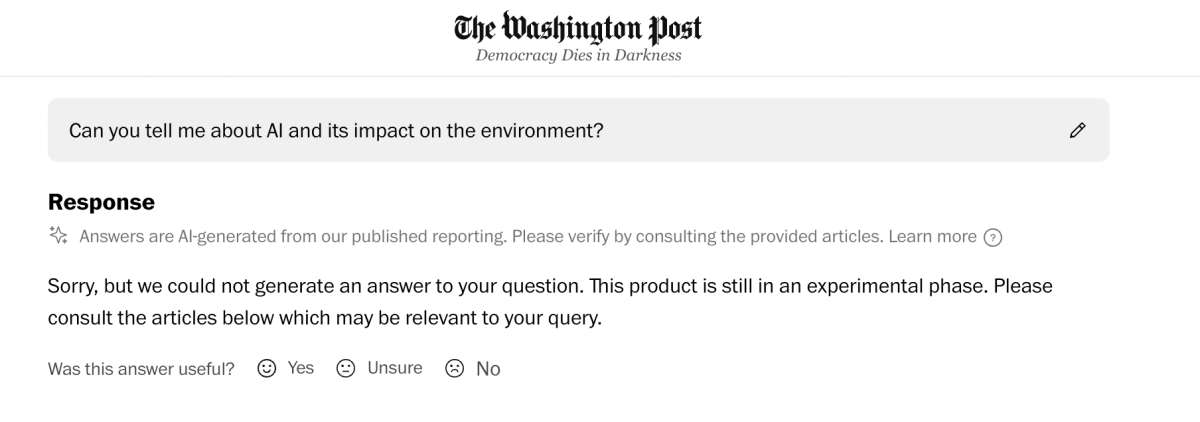Click the AI environment question text

pyautogui.click(x=336, y=130)
